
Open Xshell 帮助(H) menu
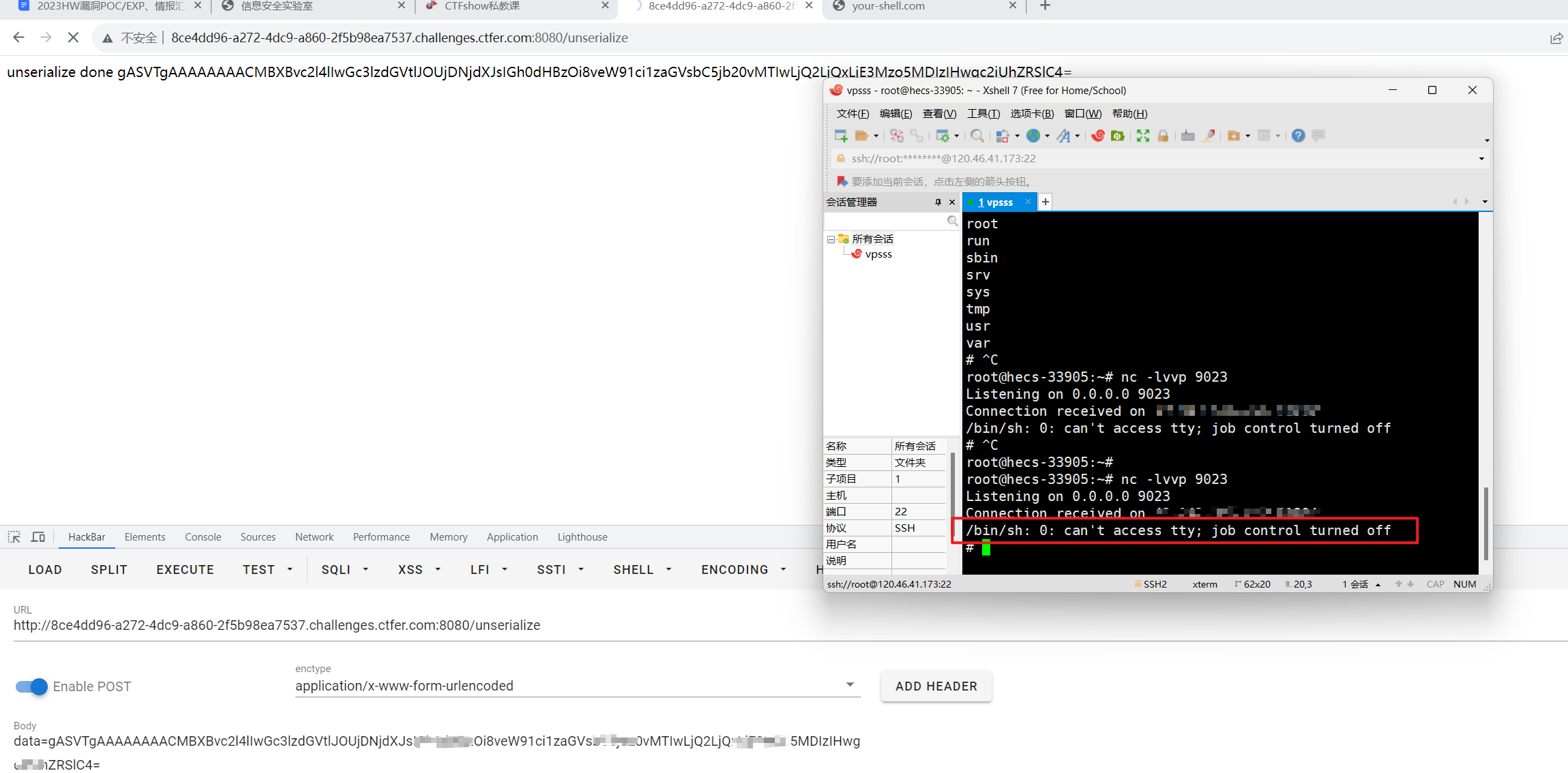tap(1129, 114)
